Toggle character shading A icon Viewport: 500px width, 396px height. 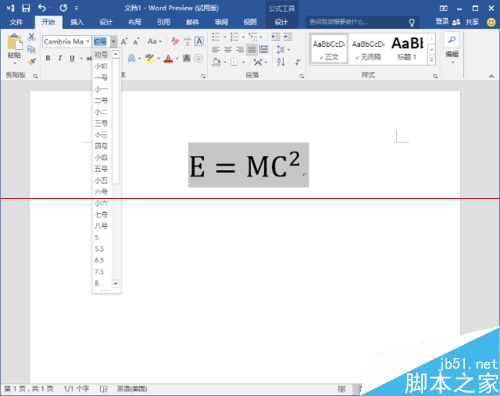(x=187, y=59)
